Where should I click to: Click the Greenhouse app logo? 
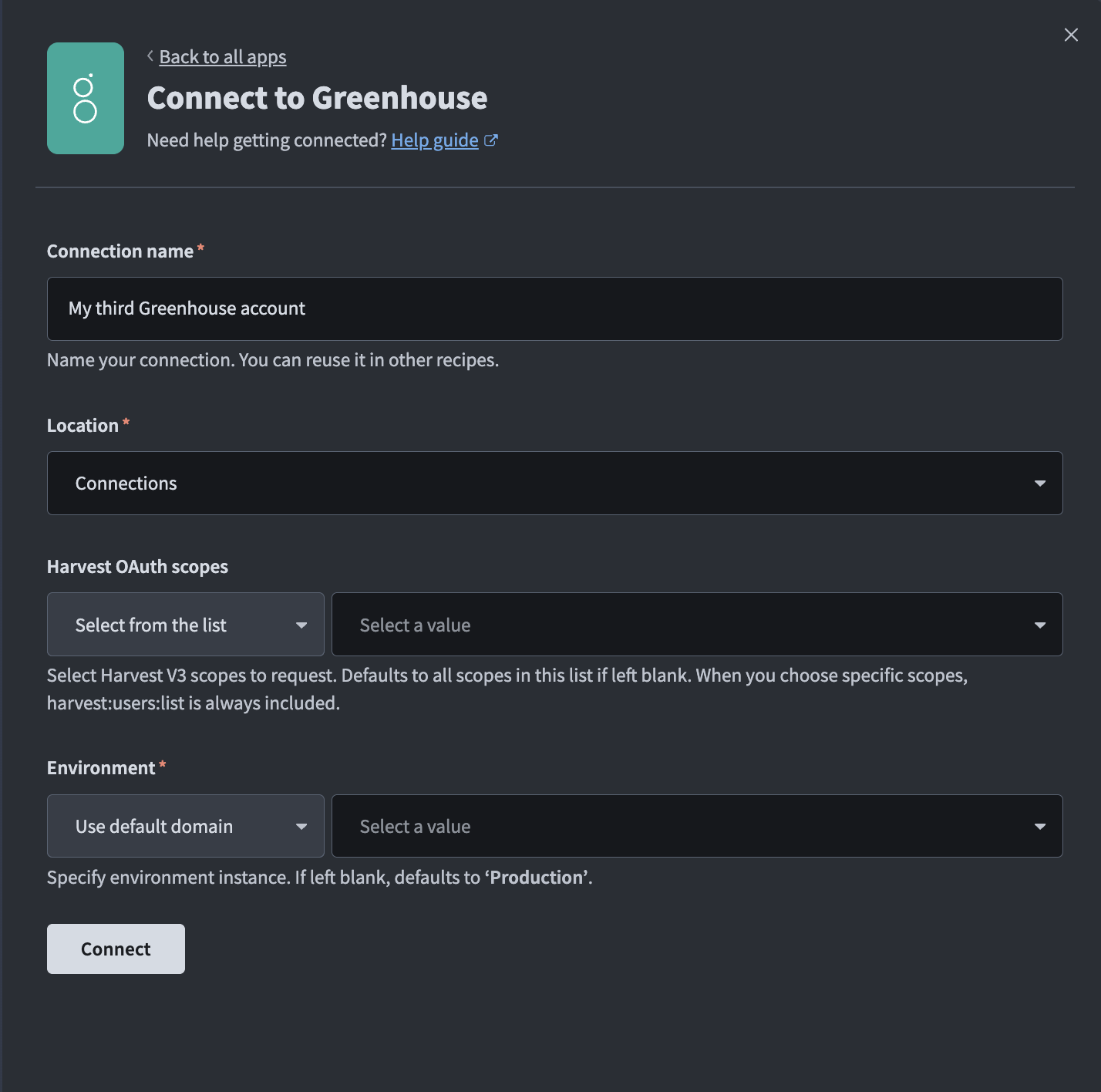pyautogui.click(x=86, y=99)
